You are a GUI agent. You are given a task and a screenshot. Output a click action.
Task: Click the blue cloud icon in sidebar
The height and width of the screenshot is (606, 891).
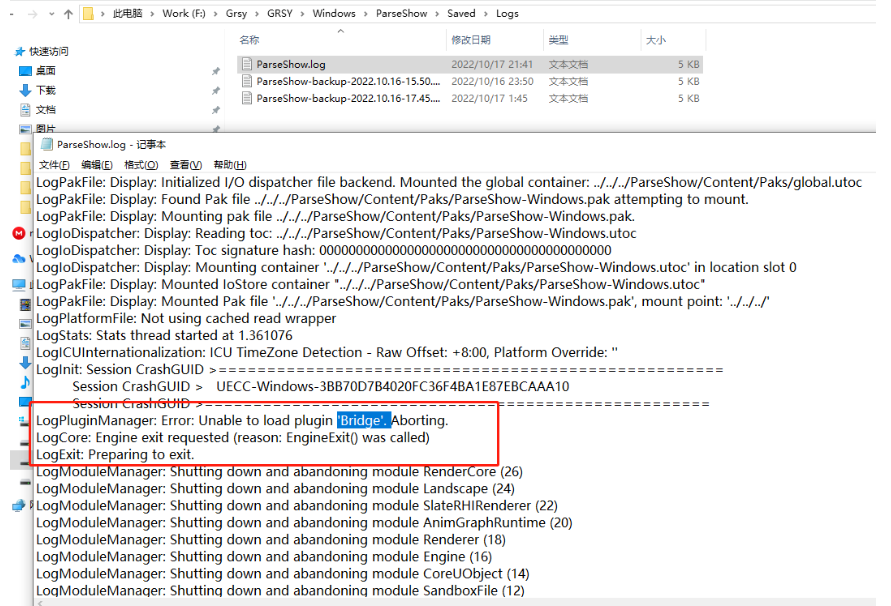(x=19, y=259)
